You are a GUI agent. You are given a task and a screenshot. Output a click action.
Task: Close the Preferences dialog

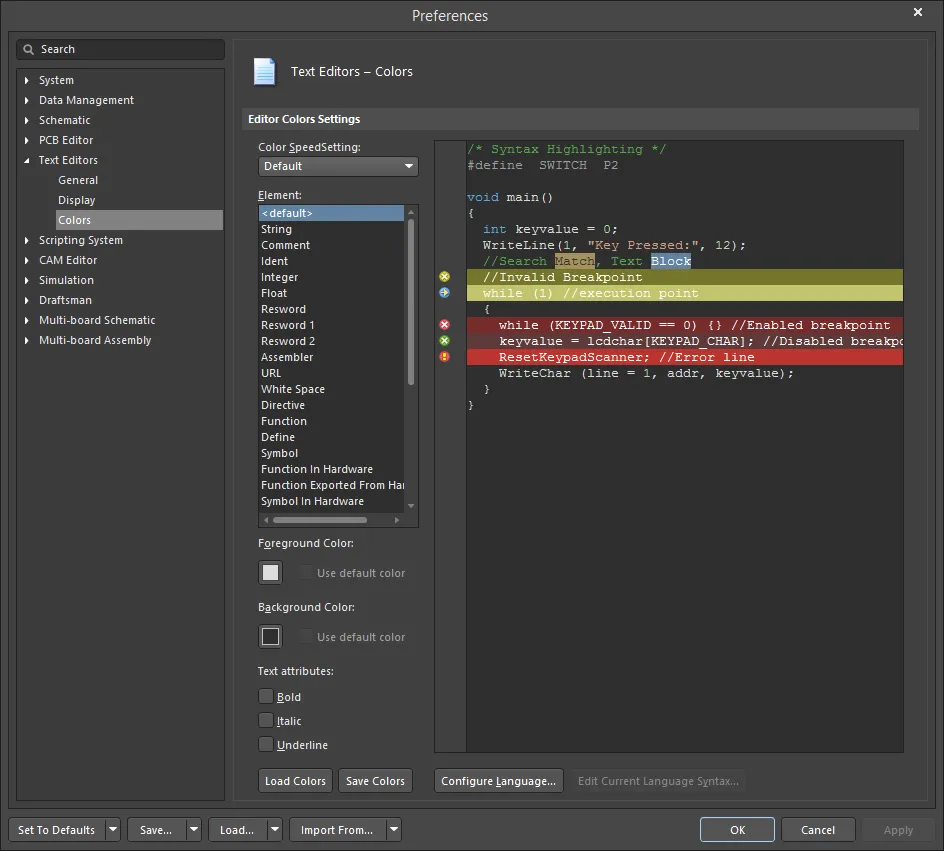point(918,12)
